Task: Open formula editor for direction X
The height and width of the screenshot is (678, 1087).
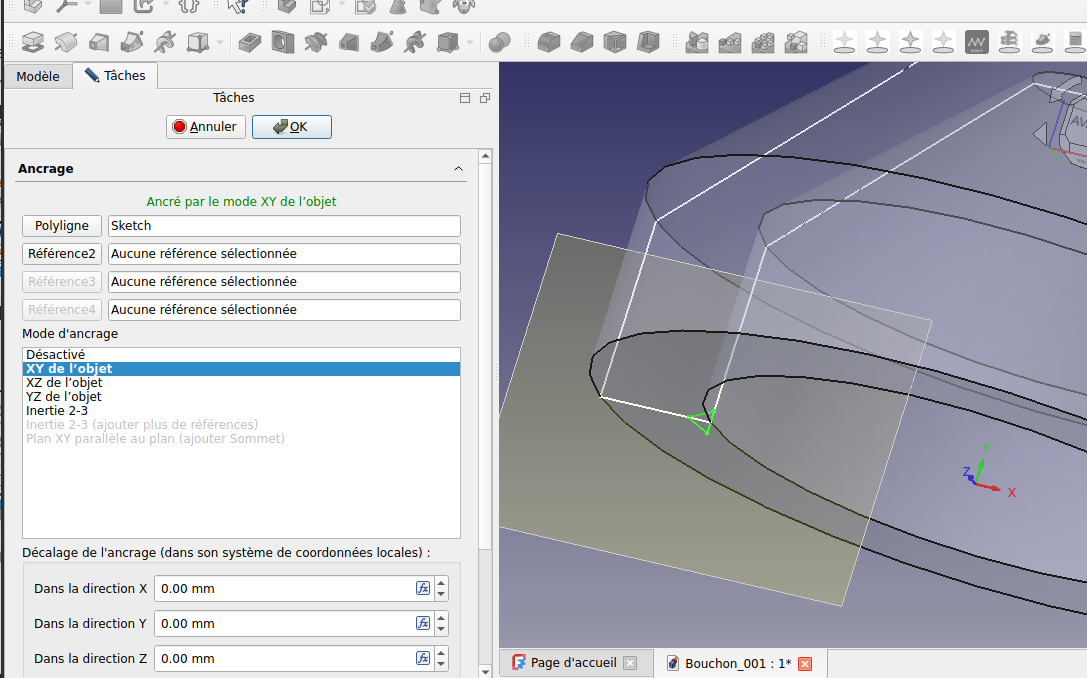Action: pyautogui.click(x=423, y=588)
